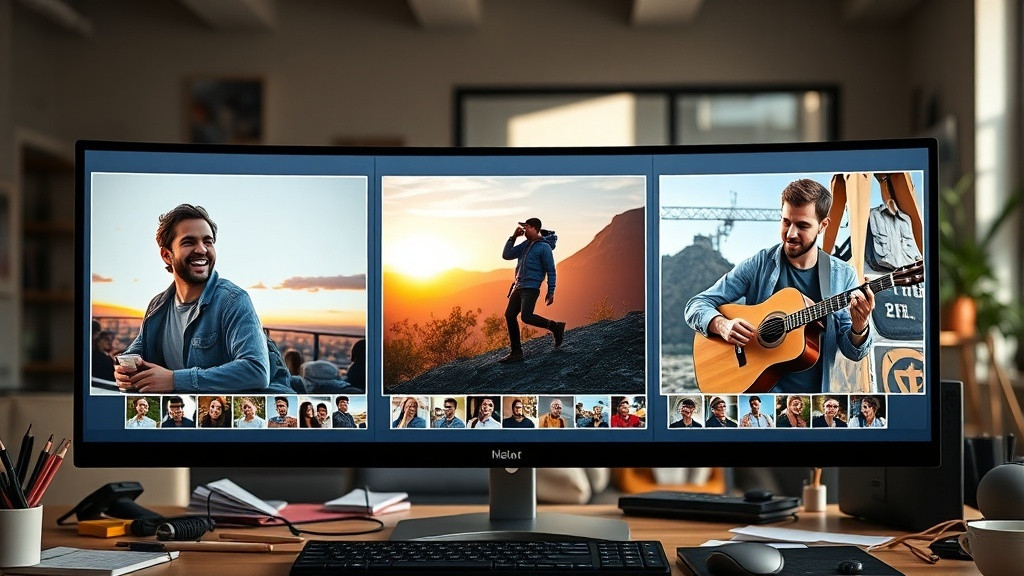Viewport: 1024px width, 576px height.
Task: Select the left strip thumbnail of the man in a dark jacket on a white background
Action: point(178,412)
